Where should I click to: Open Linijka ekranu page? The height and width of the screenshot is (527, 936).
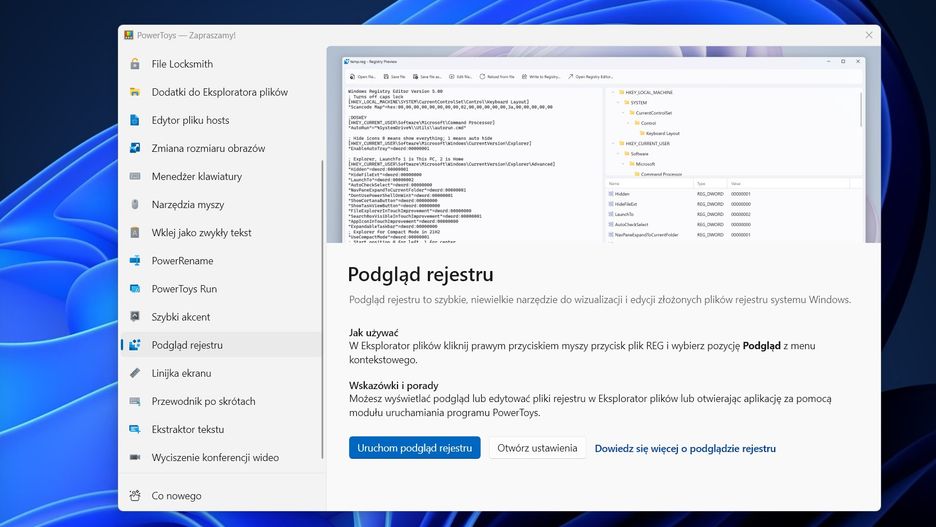tap(221, 372)
